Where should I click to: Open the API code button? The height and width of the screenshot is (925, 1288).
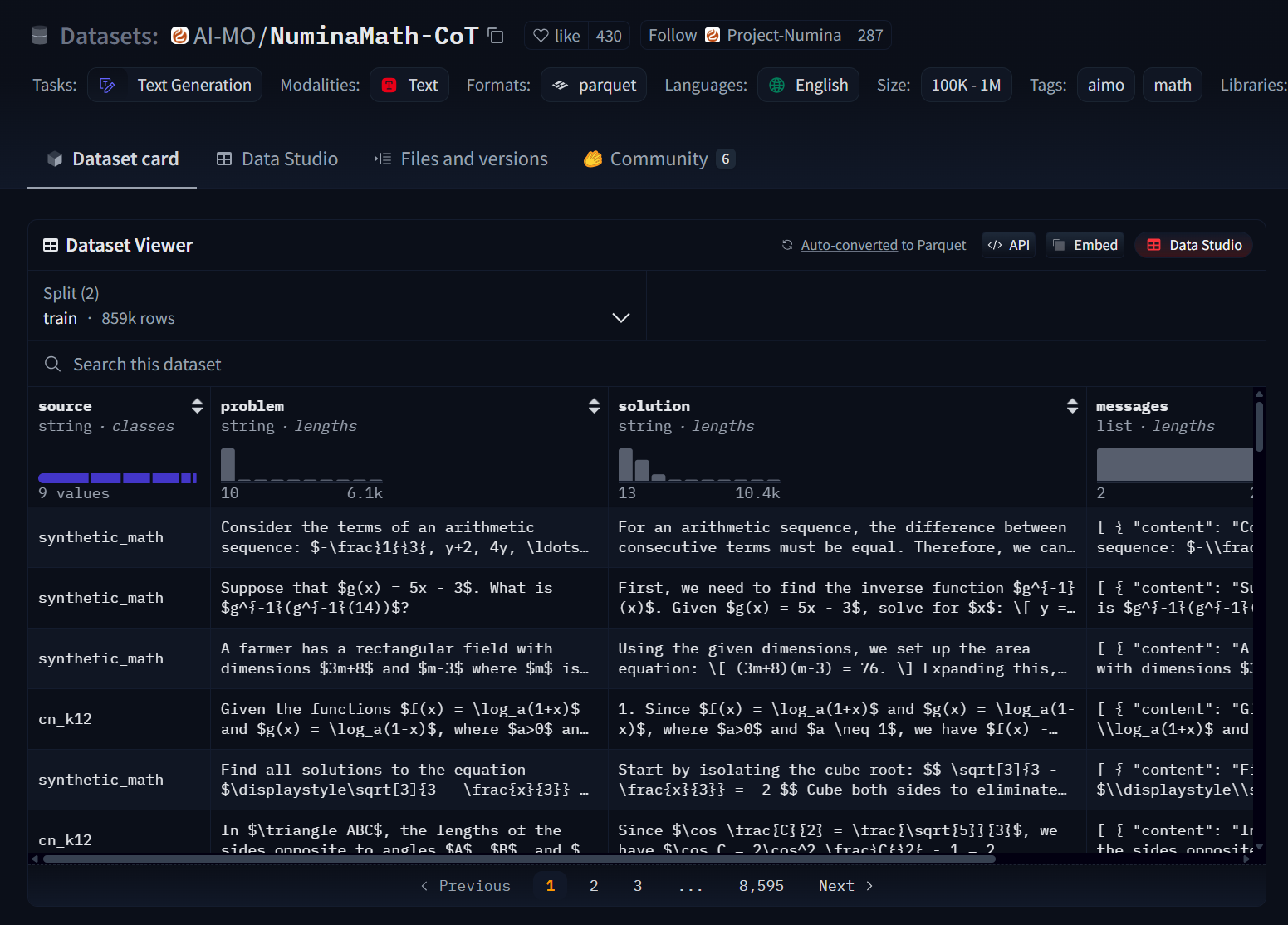click(x=1008, y=245)
